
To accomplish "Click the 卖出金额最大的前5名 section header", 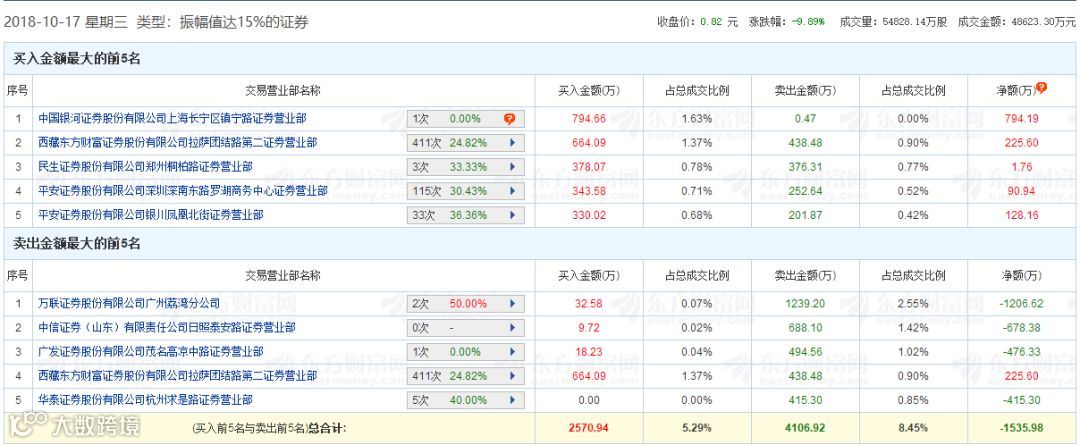I will pyautogui.click(x=77, y=244).
